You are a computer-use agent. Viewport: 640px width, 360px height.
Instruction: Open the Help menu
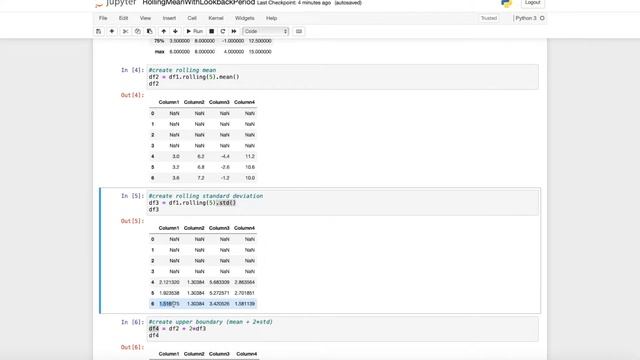click(x=271, y=18)
